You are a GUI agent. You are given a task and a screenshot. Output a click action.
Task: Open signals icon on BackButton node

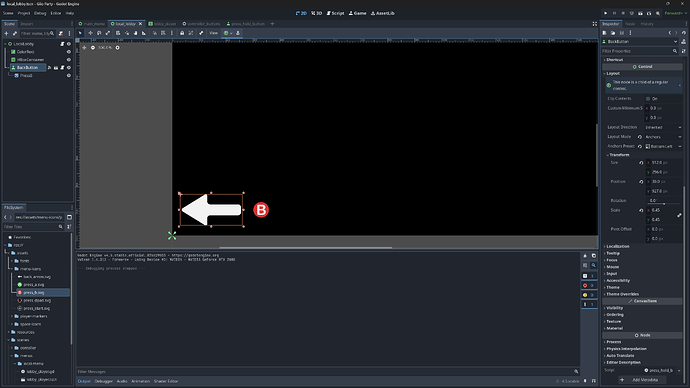50,68
